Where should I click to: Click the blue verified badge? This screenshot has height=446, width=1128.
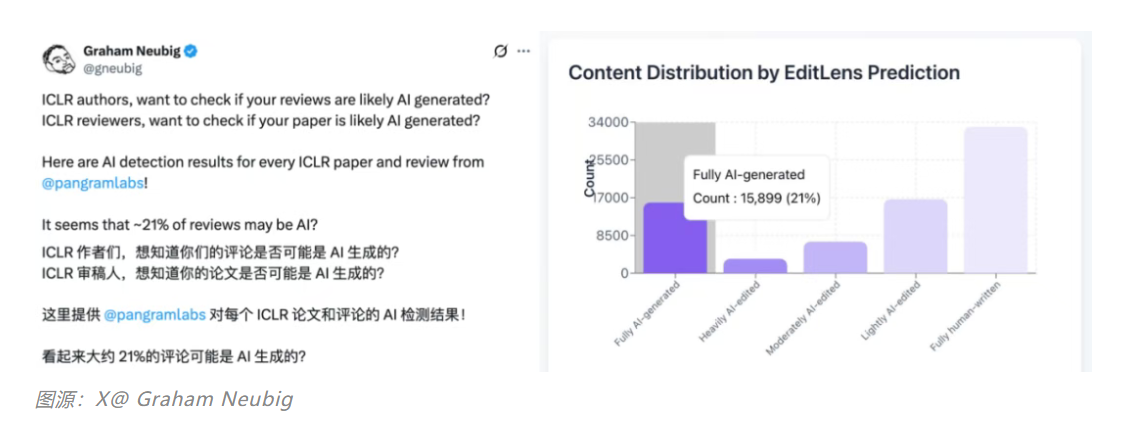(189, 50)
